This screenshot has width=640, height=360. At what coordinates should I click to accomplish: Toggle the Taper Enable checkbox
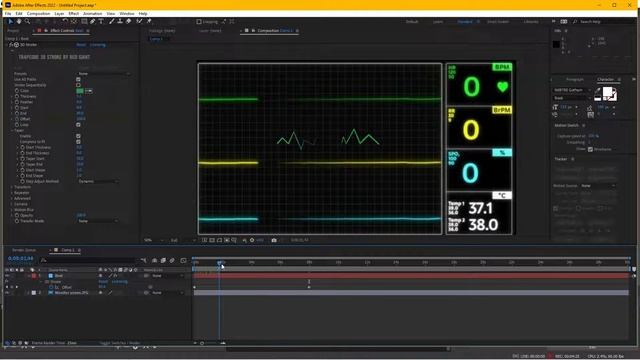(78, 136)
